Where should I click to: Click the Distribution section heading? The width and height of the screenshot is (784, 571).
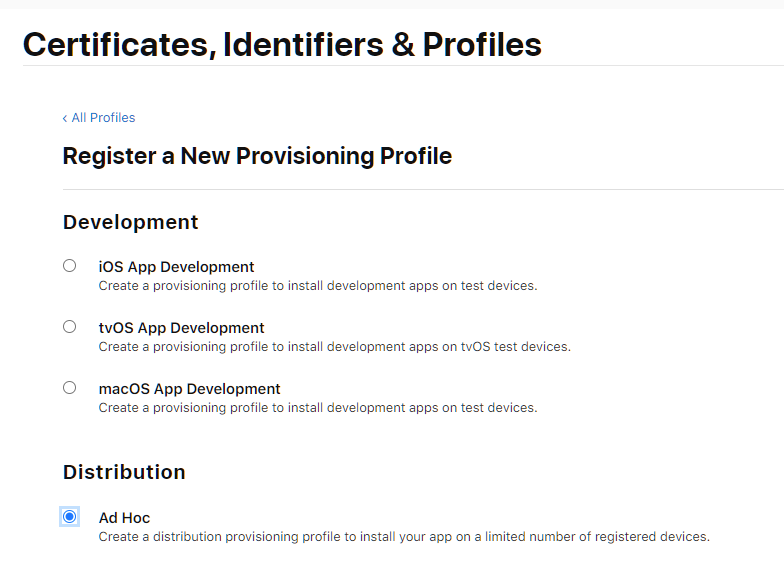(124, 472)
